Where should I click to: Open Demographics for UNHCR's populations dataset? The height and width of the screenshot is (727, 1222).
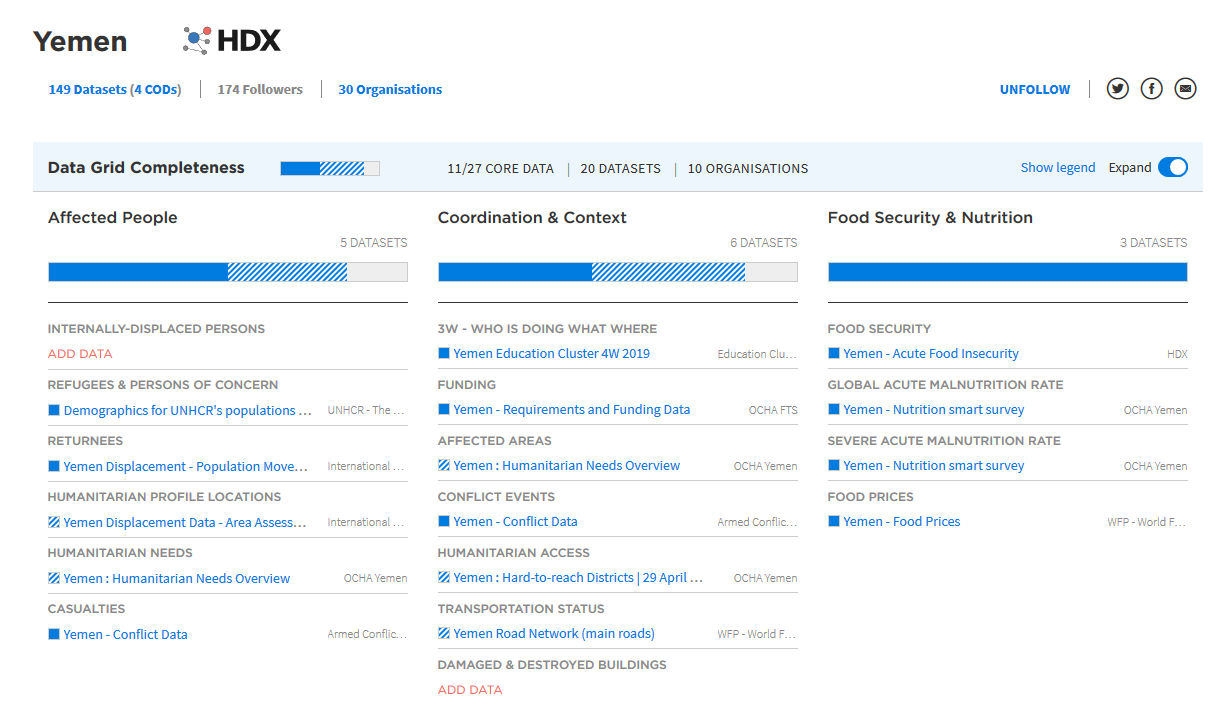point(188,410)
